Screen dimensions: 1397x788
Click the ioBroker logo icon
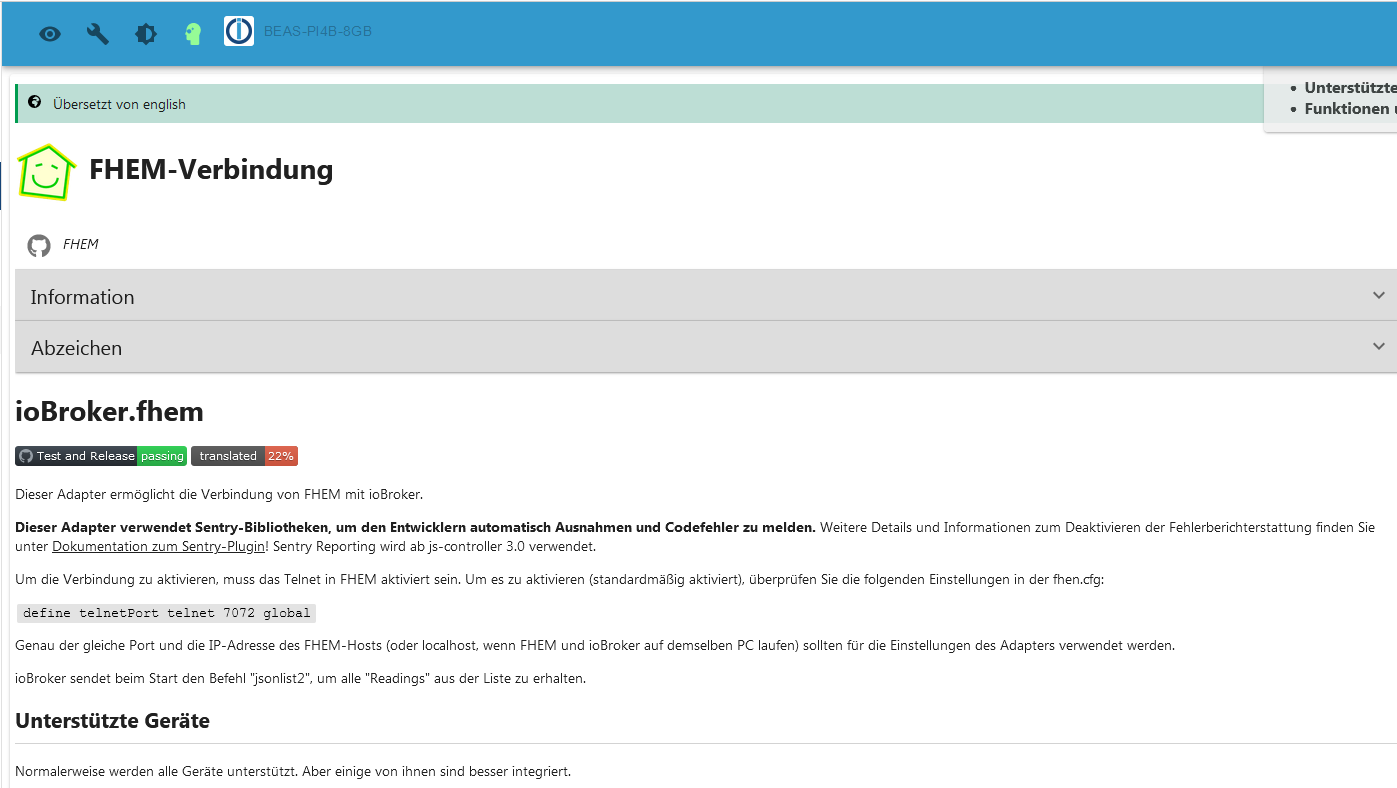click(239, 31)
